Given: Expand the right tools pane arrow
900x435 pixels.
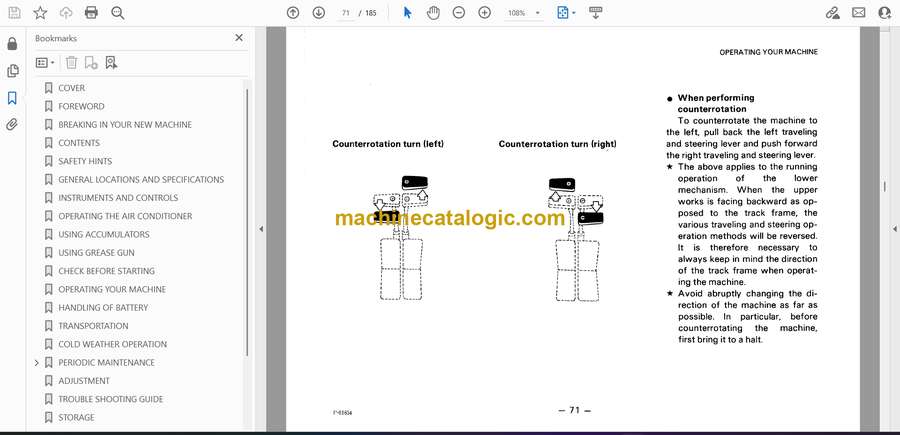Looking at the screenshot, I should 894,229.
